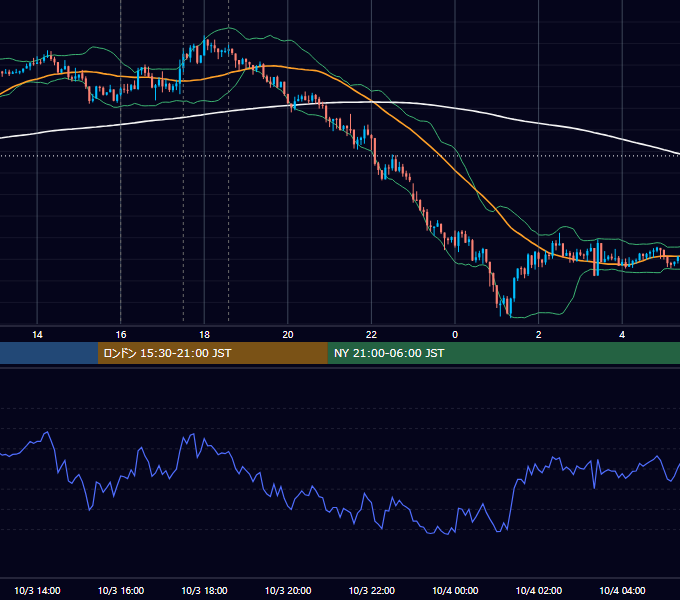This screenshot has width=680, height=600.
Task: Click the price axis label 0
Action: pyautogui.click(x=455, y=335)
